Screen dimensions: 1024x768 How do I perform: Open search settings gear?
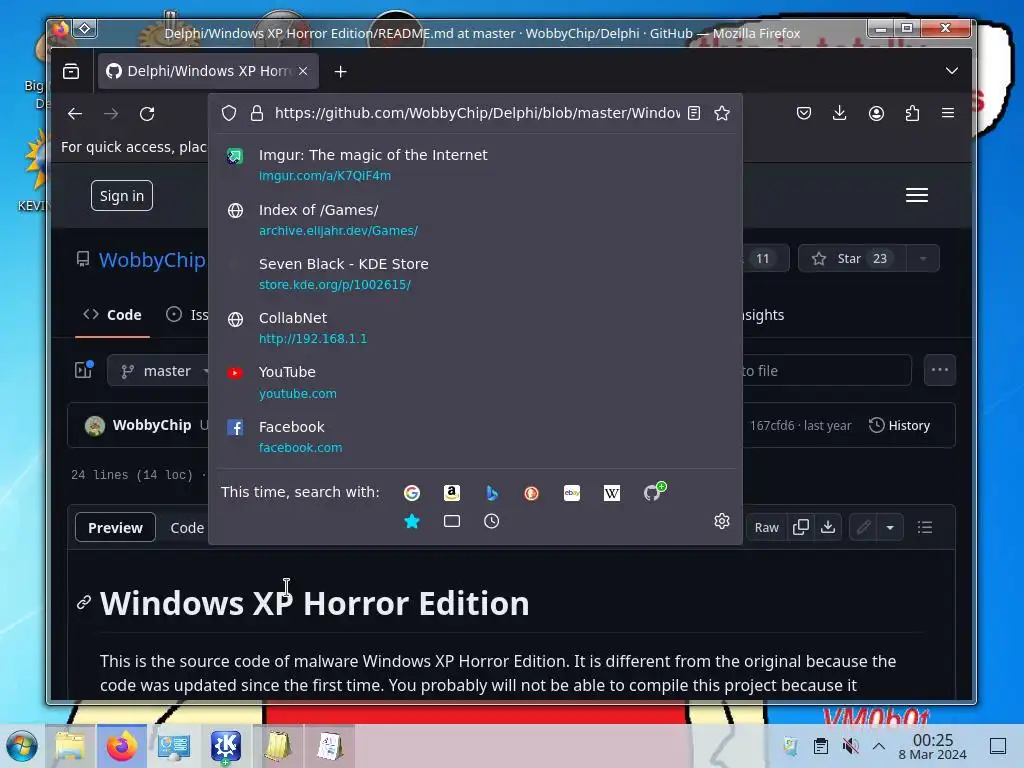(x=722, y=521)
